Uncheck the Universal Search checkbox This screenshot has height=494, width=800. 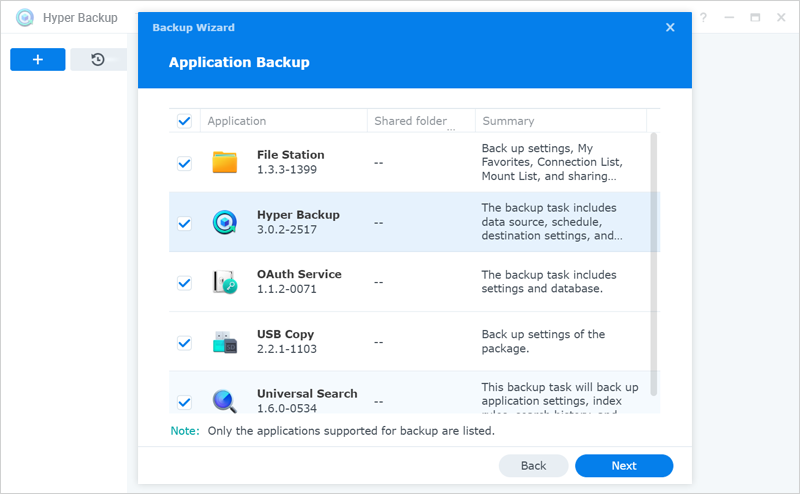tap(184, 402)
